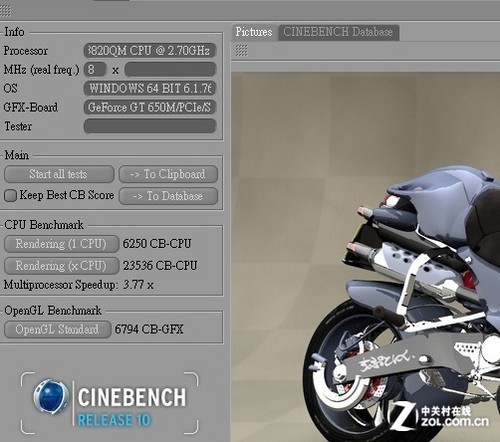Viewport: 500px width, 442px height.
Task: Click the empty MHz real frequency field
Action: (x=170, y=70)
